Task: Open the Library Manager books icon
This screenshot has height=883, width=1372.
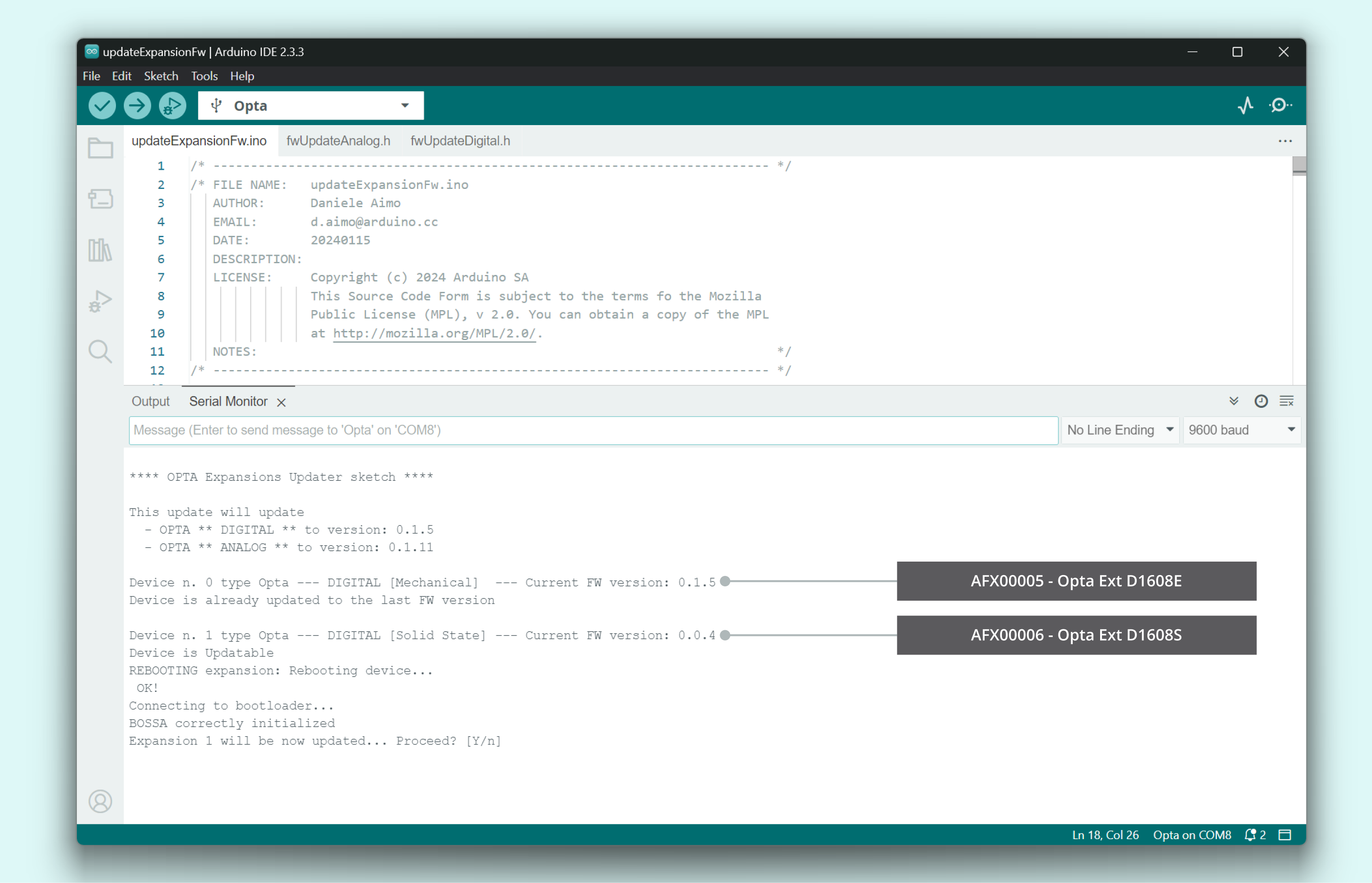Action: tap(100, 250)
